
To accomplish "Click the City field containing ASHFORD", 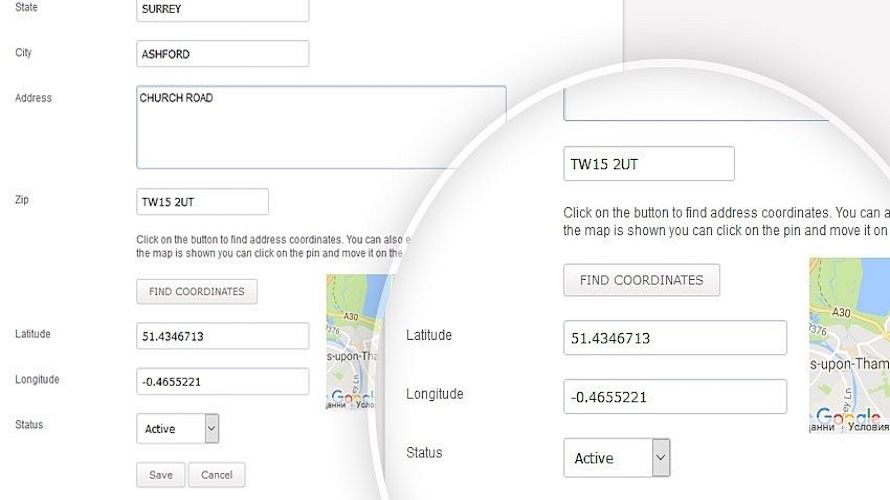I will tap(222, 54).
